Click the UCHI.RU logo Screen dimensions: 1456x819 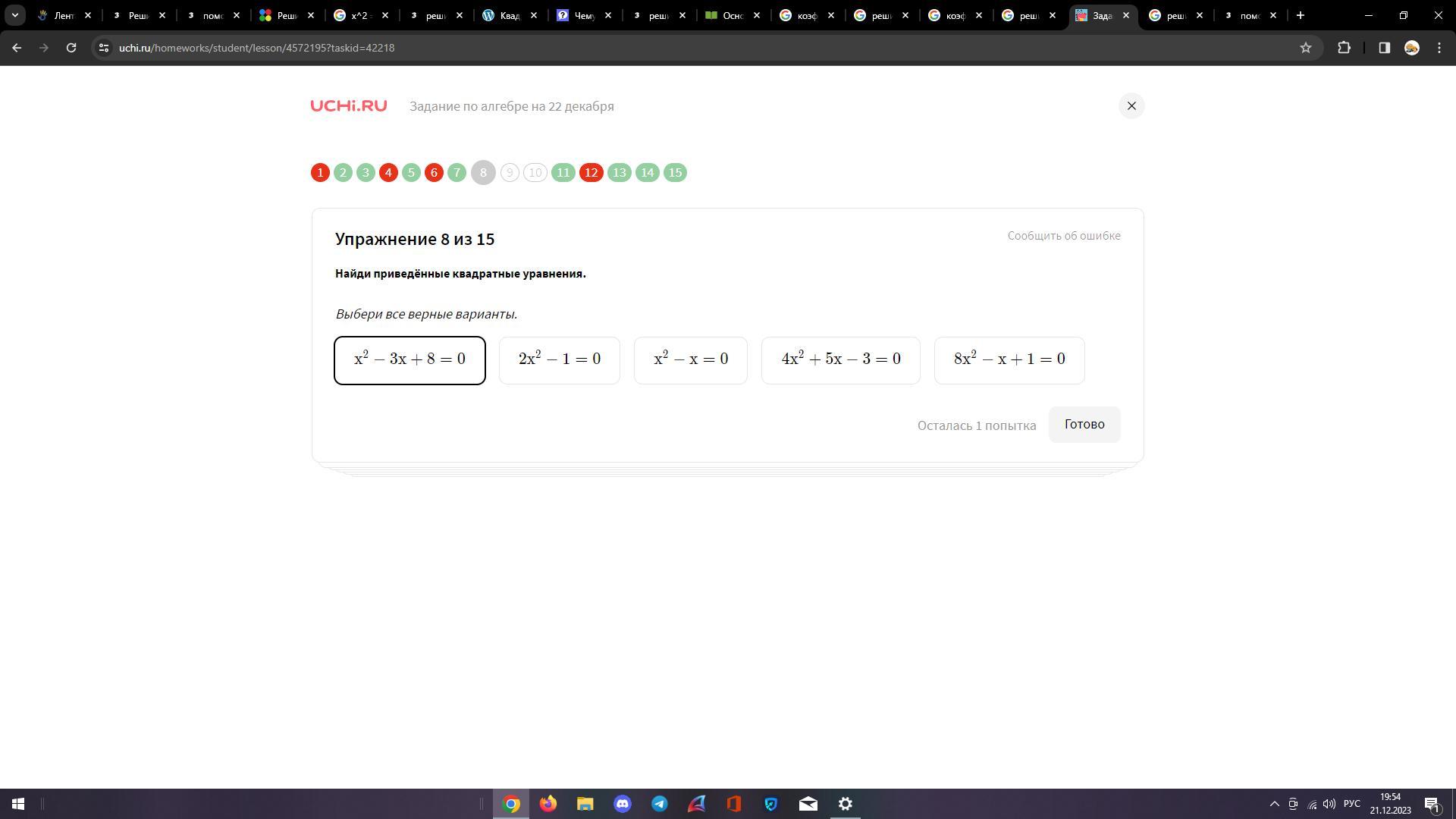point(349,106)
